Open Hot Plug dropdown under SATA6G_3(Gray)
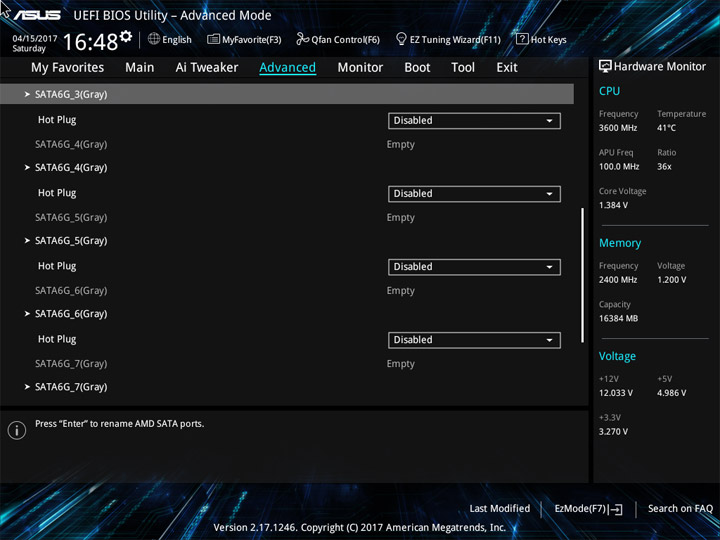 (474, 121)
